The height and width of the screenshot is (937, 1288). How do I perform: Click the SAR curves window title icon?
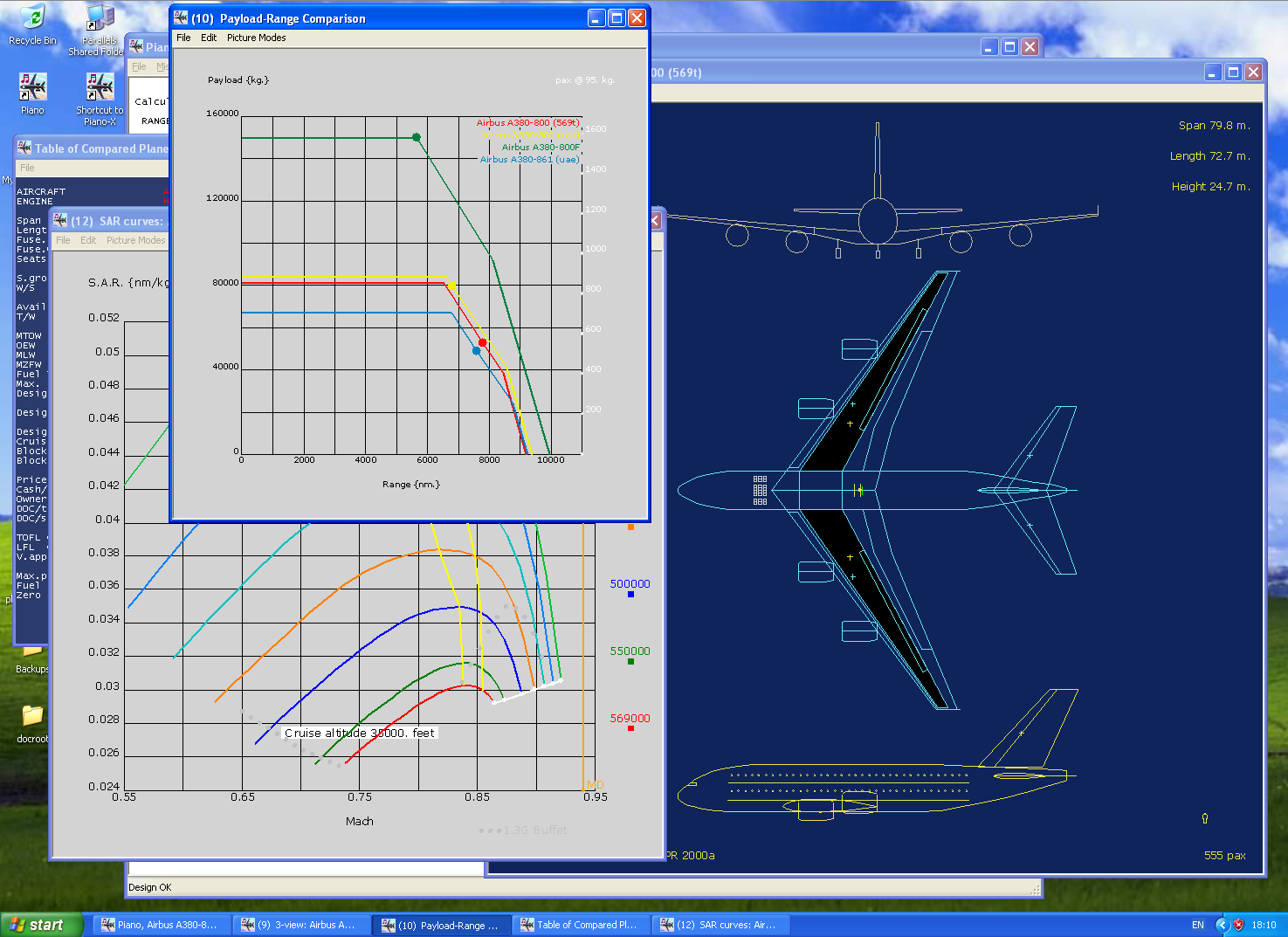point(60,221)
